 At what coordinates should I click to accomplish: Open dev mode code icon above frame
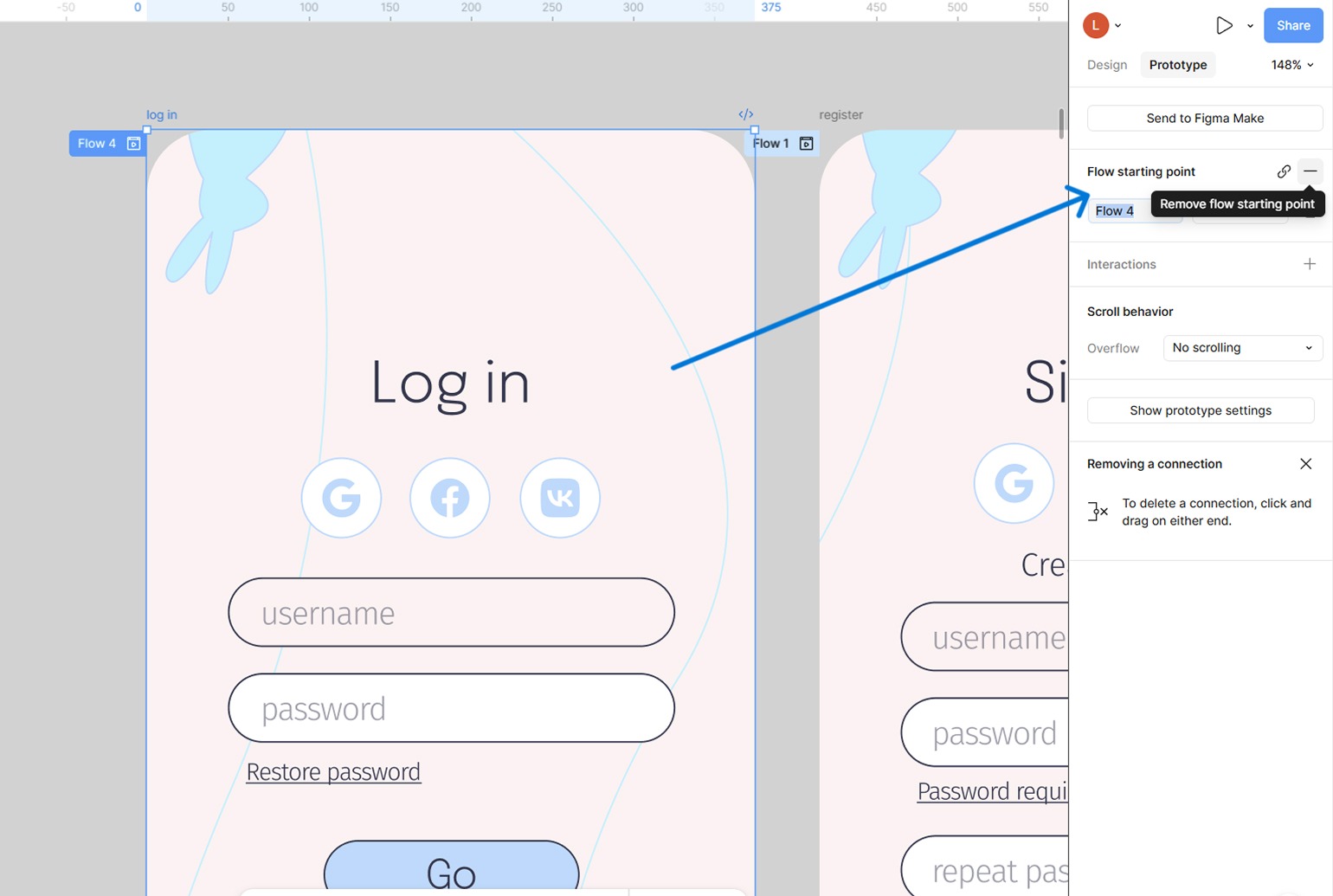point(745,114)
